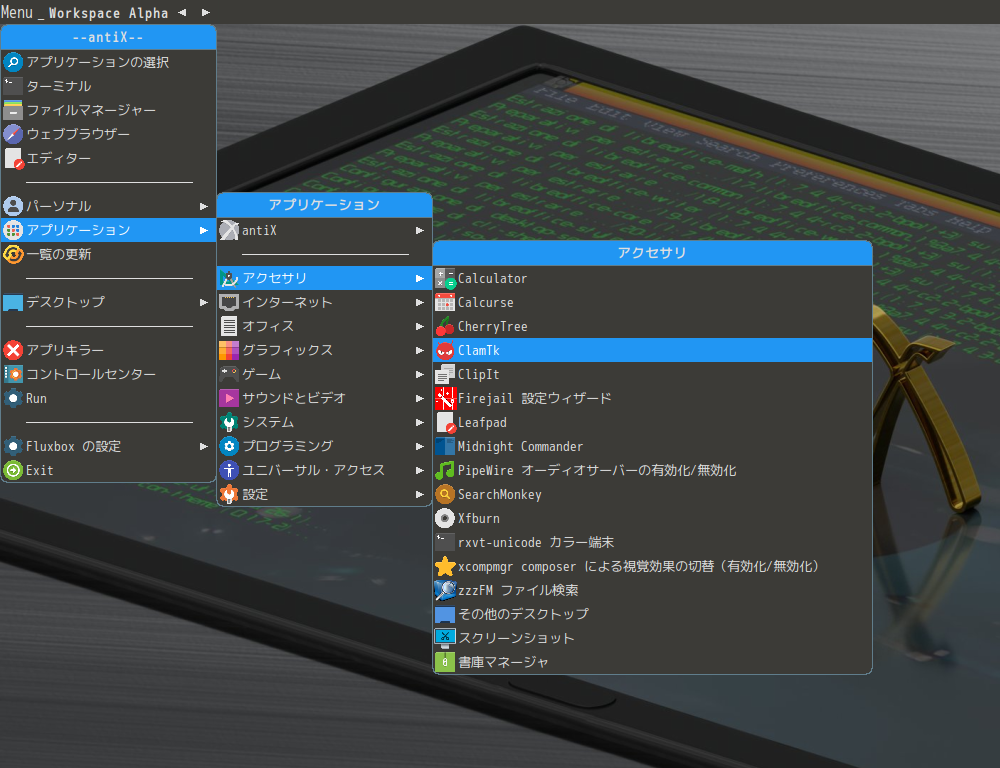Click the Exit green icon
The image size is (1000, 768).
(13, 470)
